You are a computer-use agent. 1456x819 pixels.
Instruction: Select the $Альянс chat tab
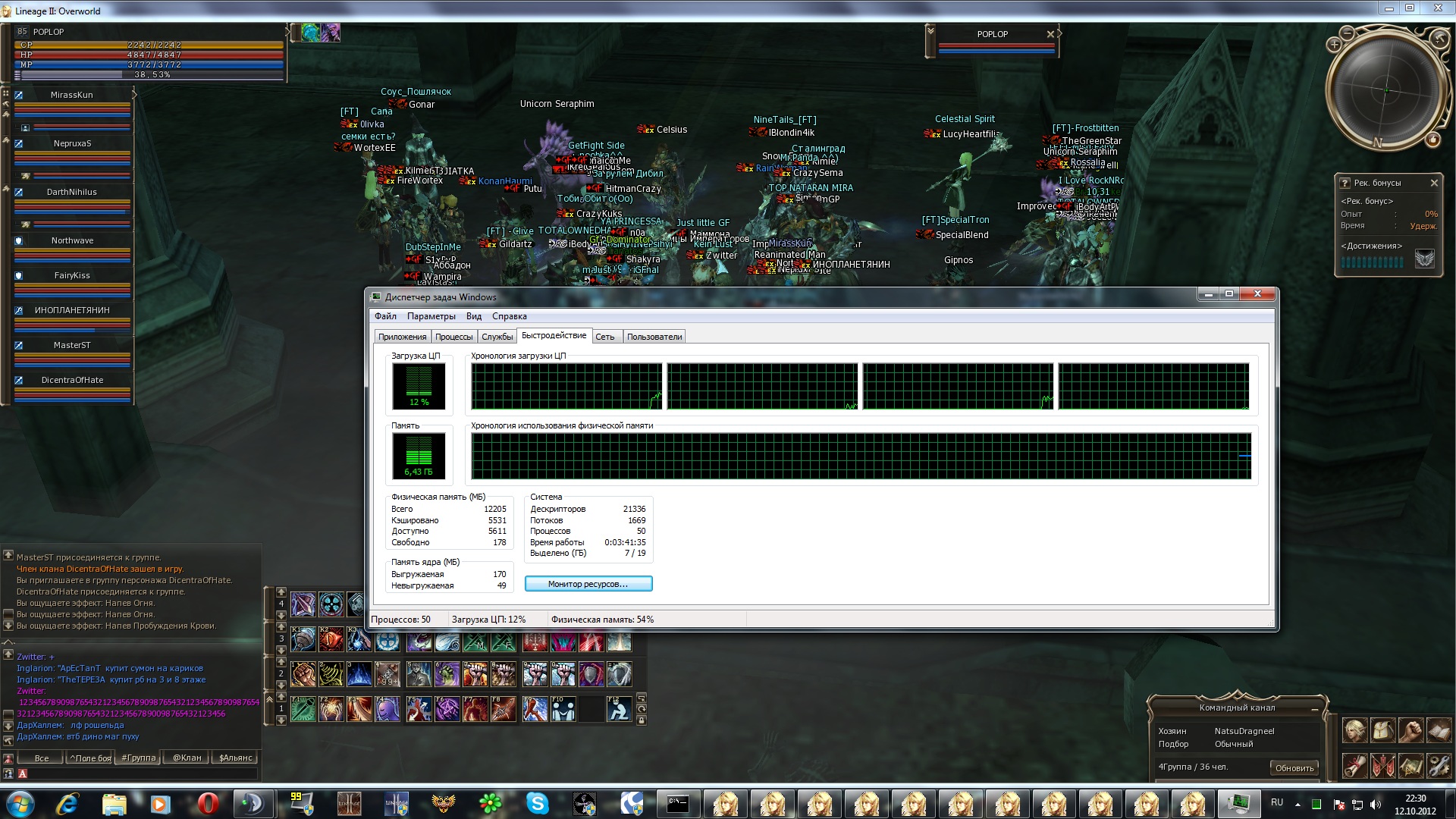click(x=235, y=758)
